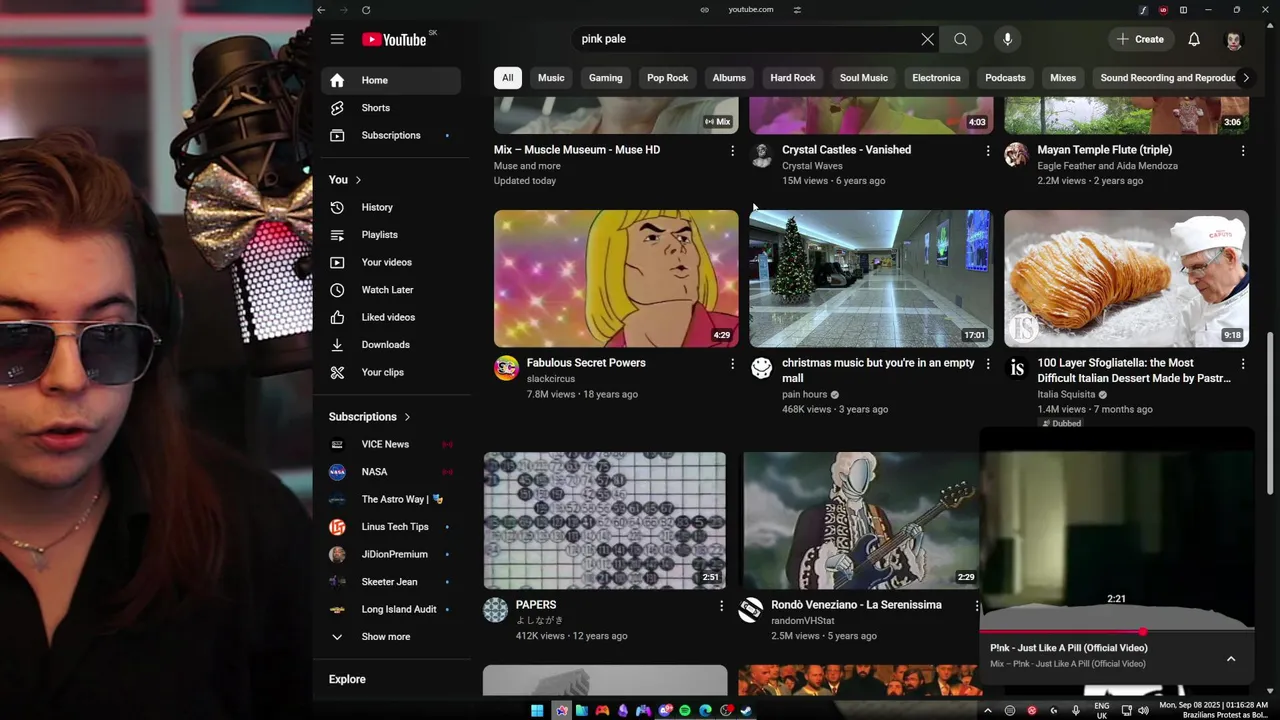Open the Windows Start button
Screen dimensions: 1280x720
point(537,711)
